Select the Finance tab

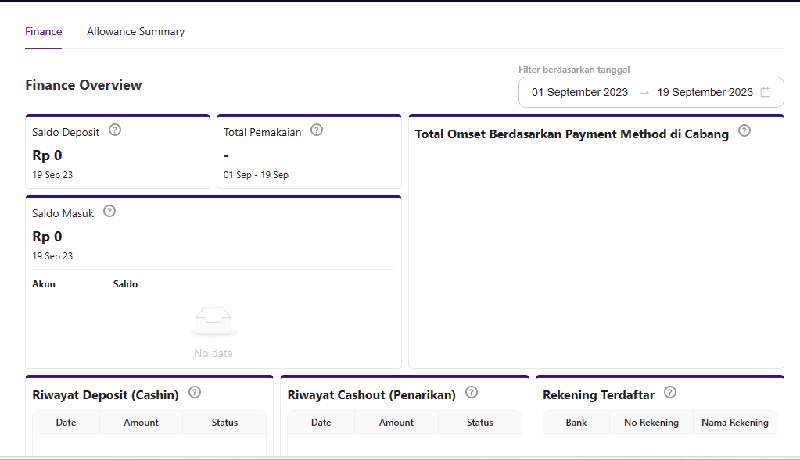(x=43, y=31)
